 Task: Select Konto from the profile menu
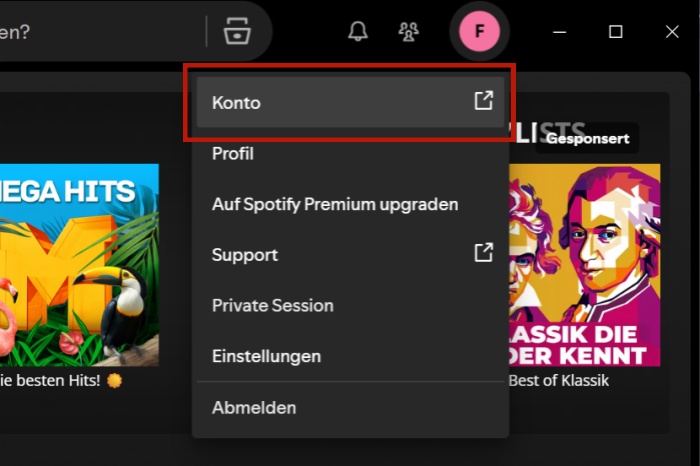[236, 103]
